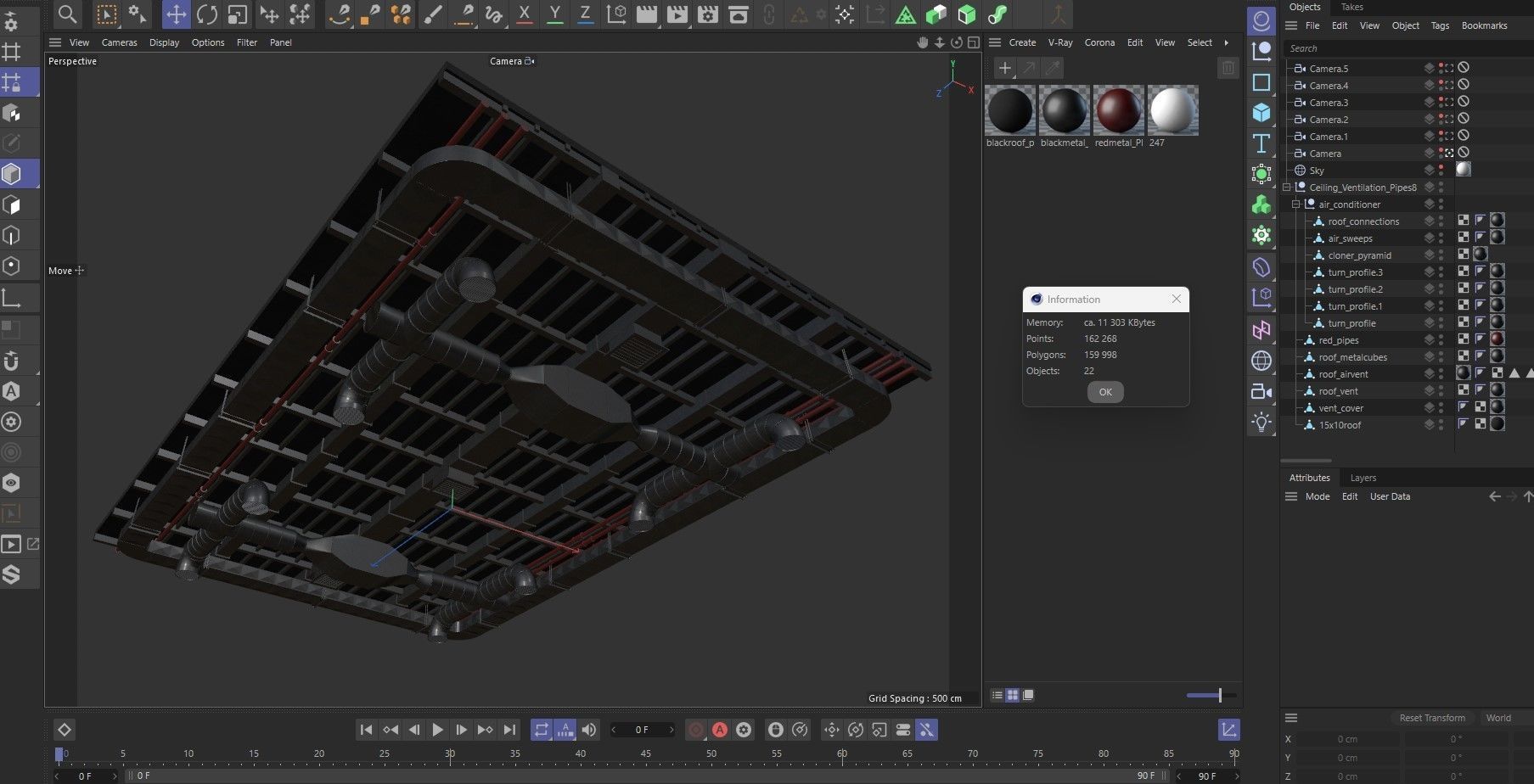Click the coordinate system cube icon
1534x784 pixels.
(x=616, y=14)
